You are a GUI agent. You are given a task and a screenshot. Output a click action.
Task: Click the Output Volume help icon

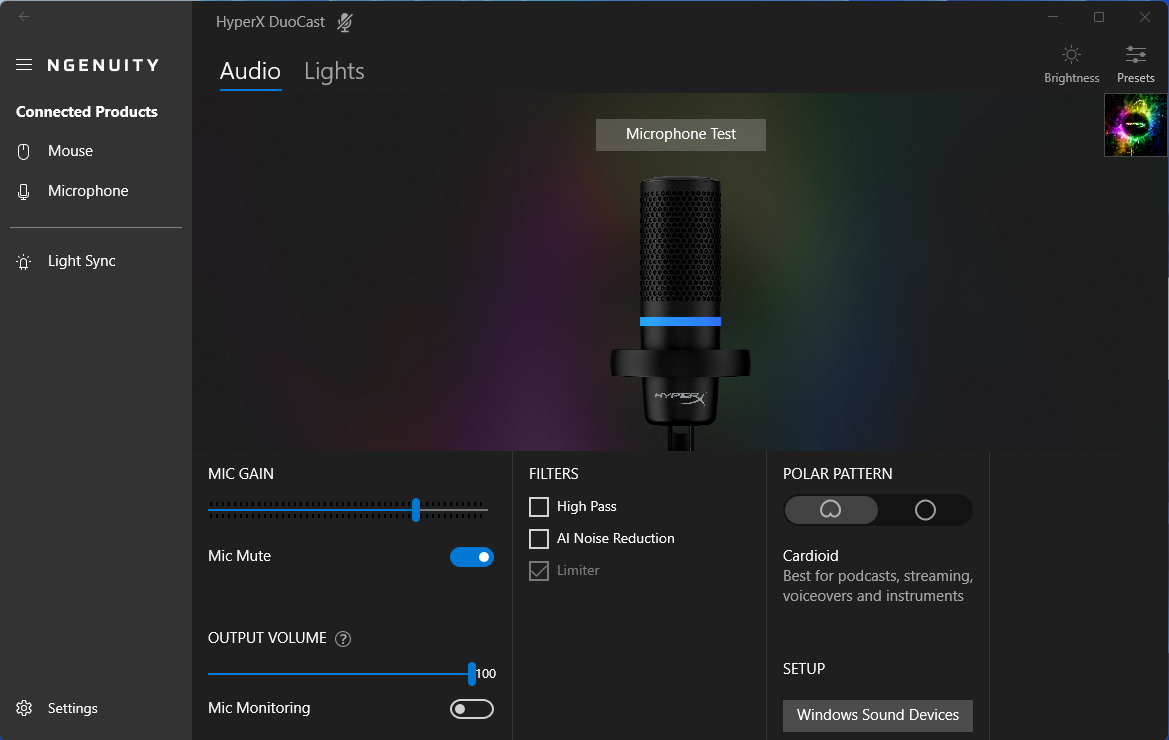(x=343, y=638)
